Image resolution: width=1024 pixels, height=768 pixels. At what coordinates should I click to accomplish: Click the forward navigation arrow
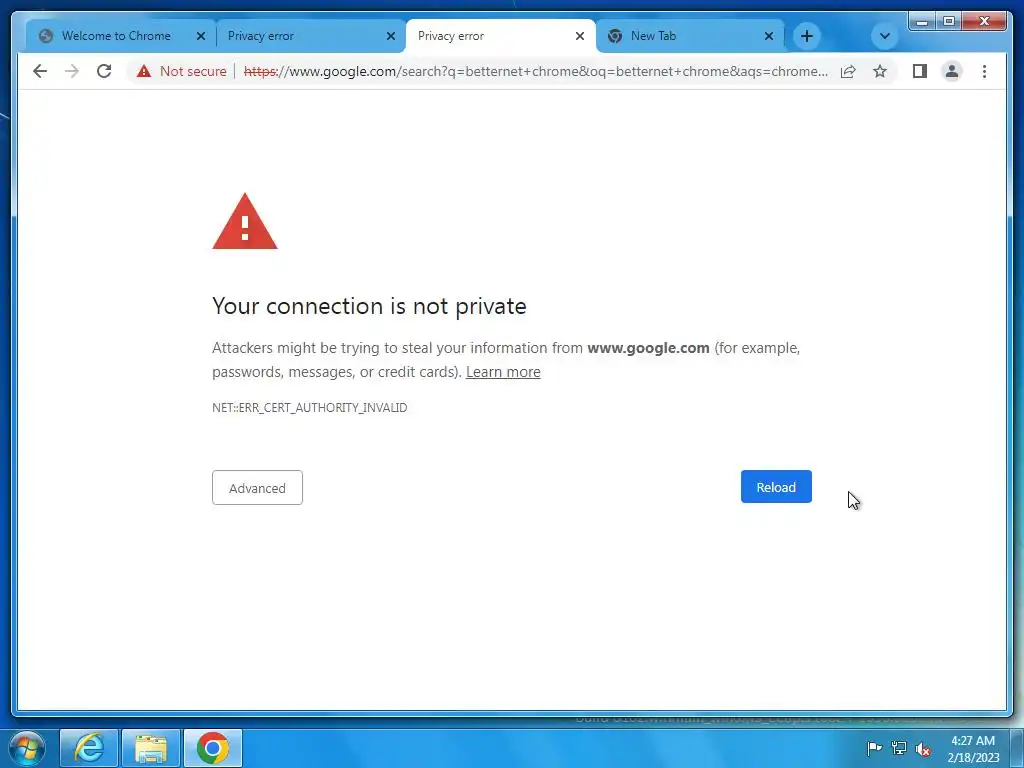click(72, 71)
